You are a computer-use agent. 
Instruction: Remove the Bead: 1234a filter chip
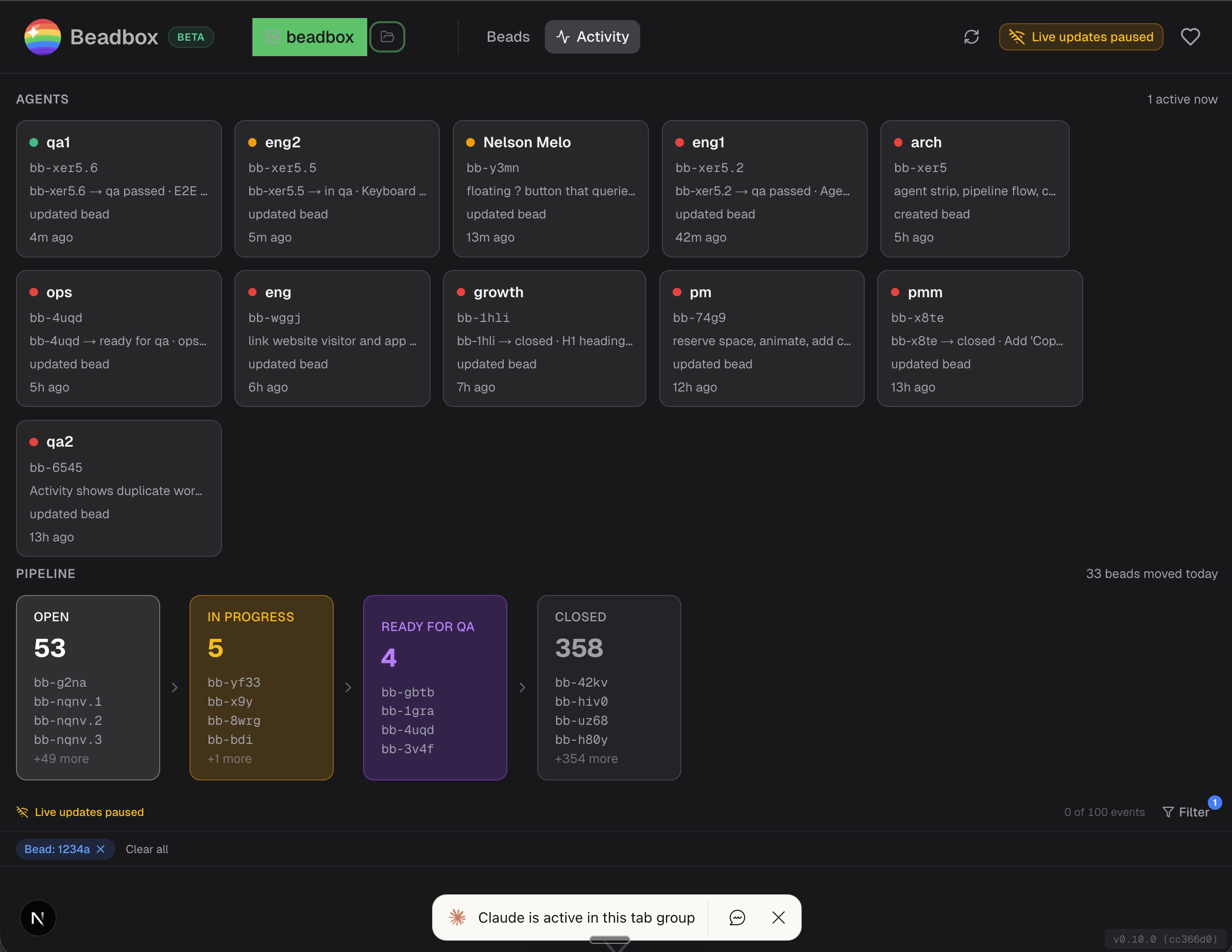pyautogui.click(x=100, y=849)
